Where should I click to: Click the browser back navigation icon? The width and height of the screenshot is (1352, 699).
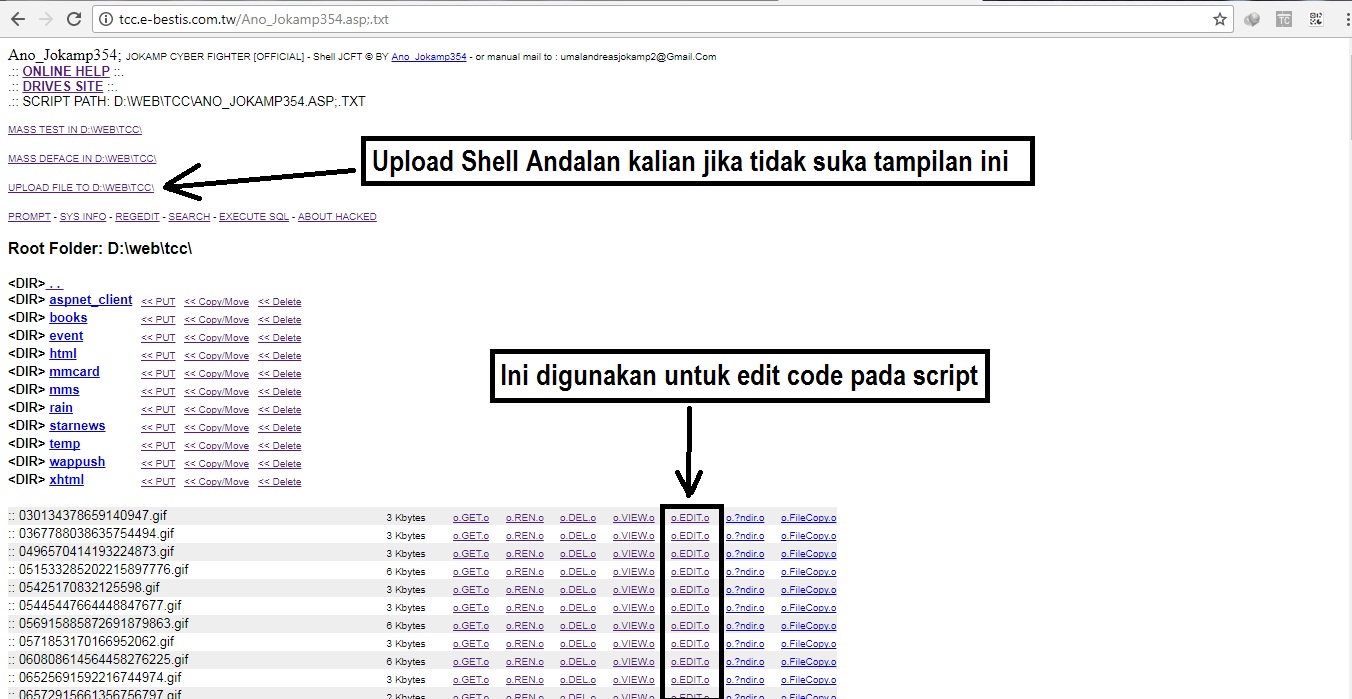16,18
